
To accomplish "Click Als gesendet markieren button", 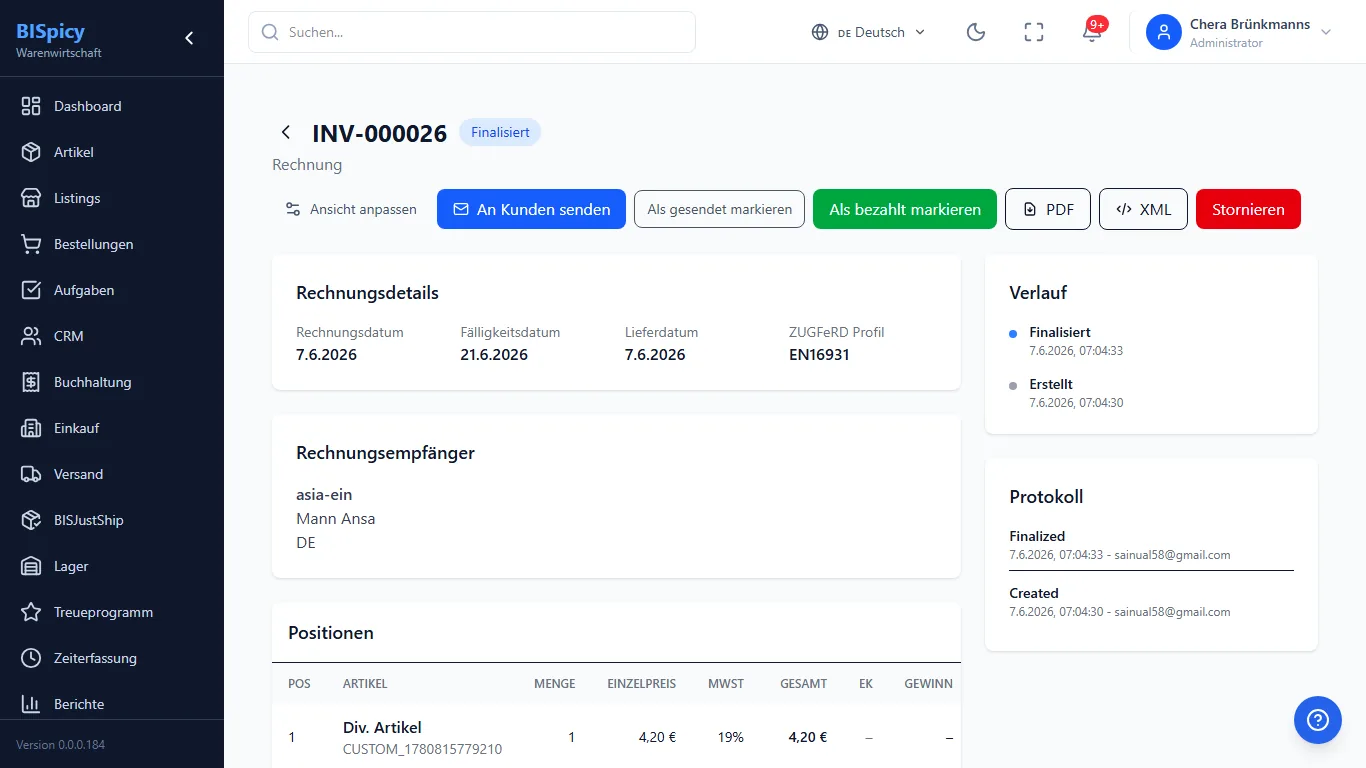I will [x=719, y=209].
